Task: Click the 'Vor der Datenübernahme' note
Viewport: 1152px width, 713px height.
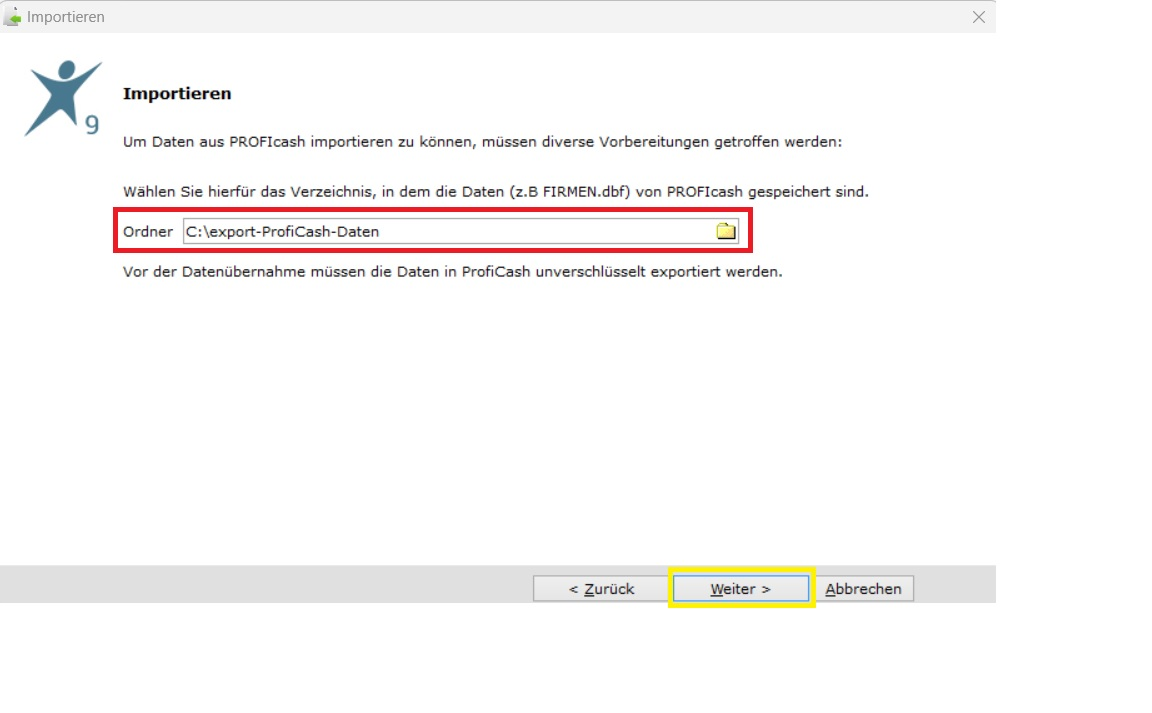Action: pyautogui.click(x=453, y=272)
